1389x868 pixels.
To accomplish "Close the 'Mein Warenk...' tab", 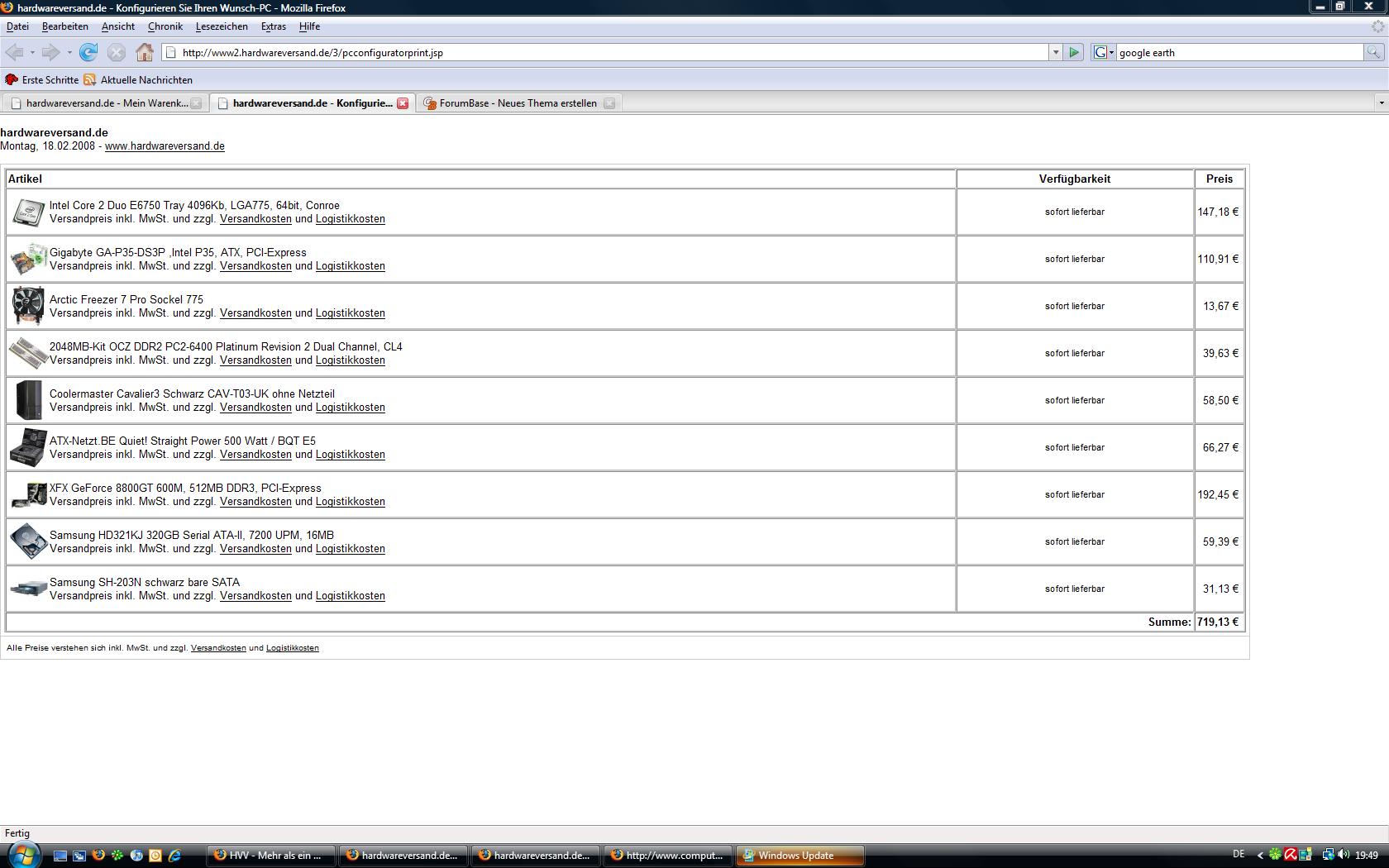I will 196,103.
